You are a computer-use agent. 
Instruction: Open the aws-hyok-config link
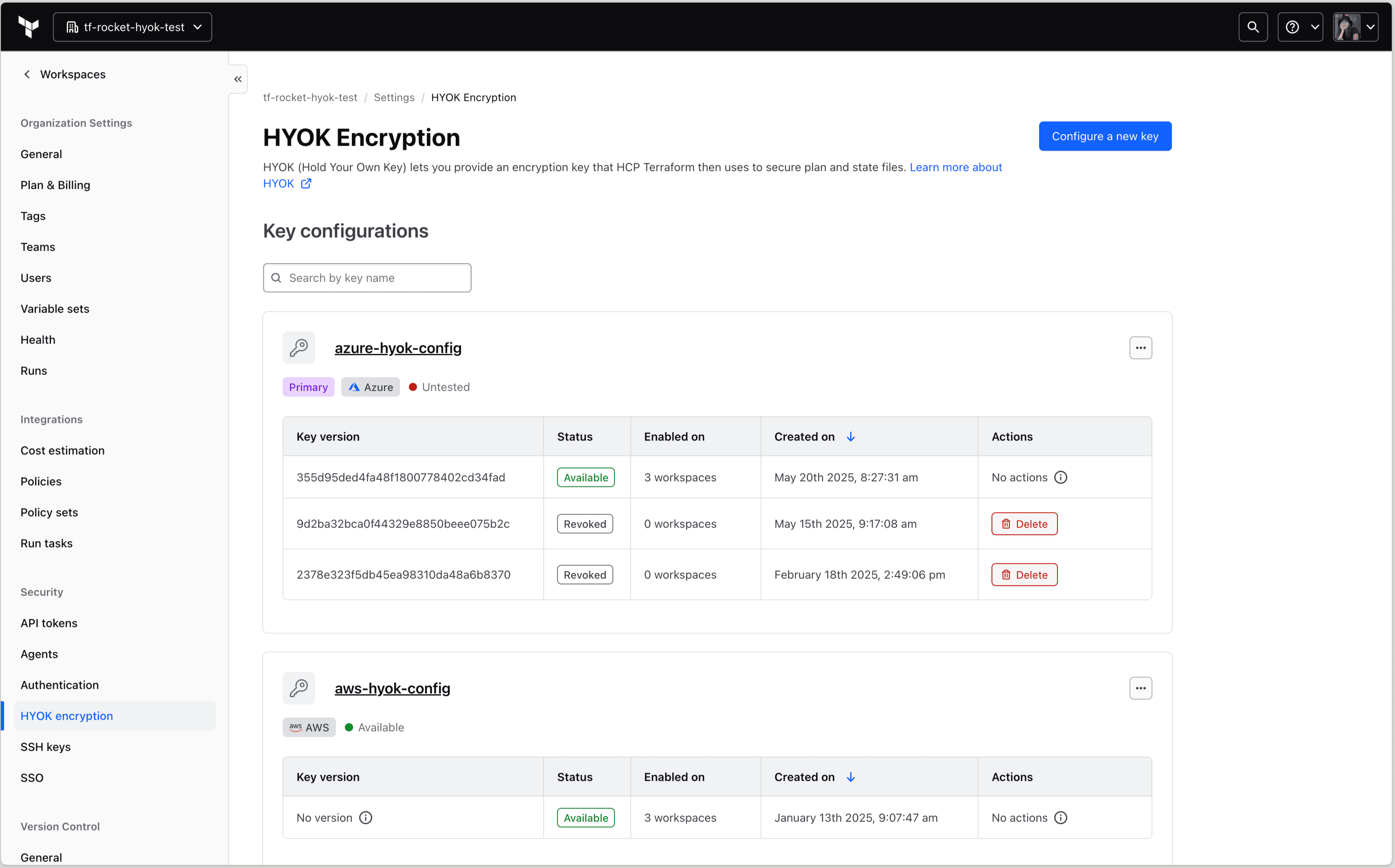click(x=392, y=688)
